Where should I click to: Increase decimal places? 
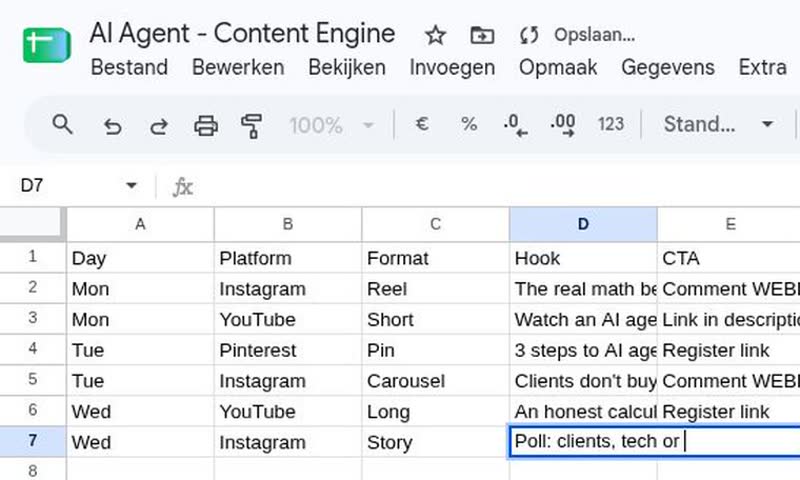point(563,125)
